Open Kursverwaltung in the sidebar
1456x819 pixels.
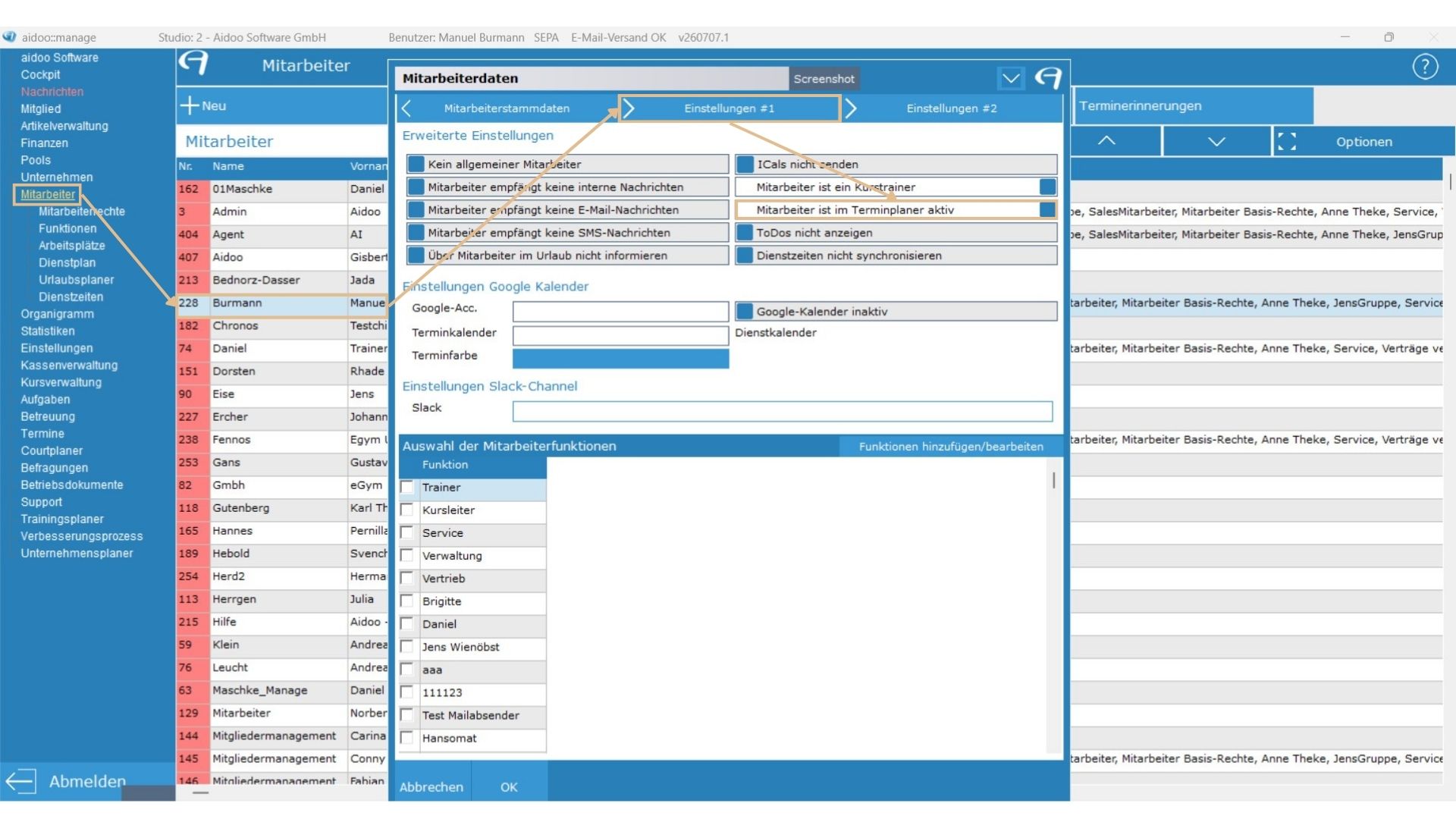point(61,382)
